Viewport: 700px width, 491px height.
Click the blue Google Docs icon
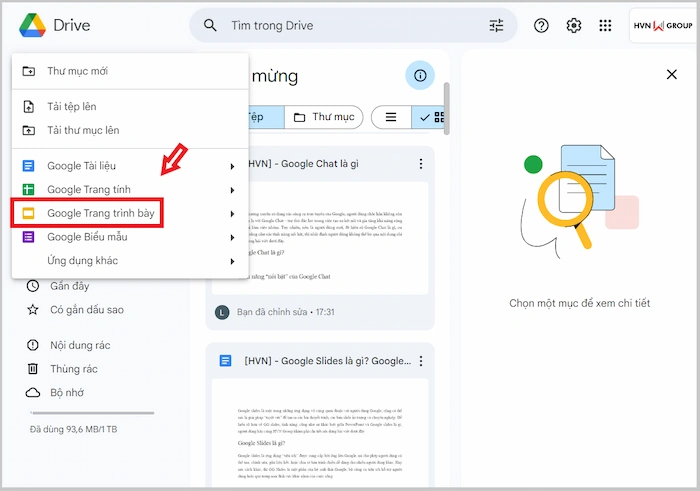tap(28, 166)
